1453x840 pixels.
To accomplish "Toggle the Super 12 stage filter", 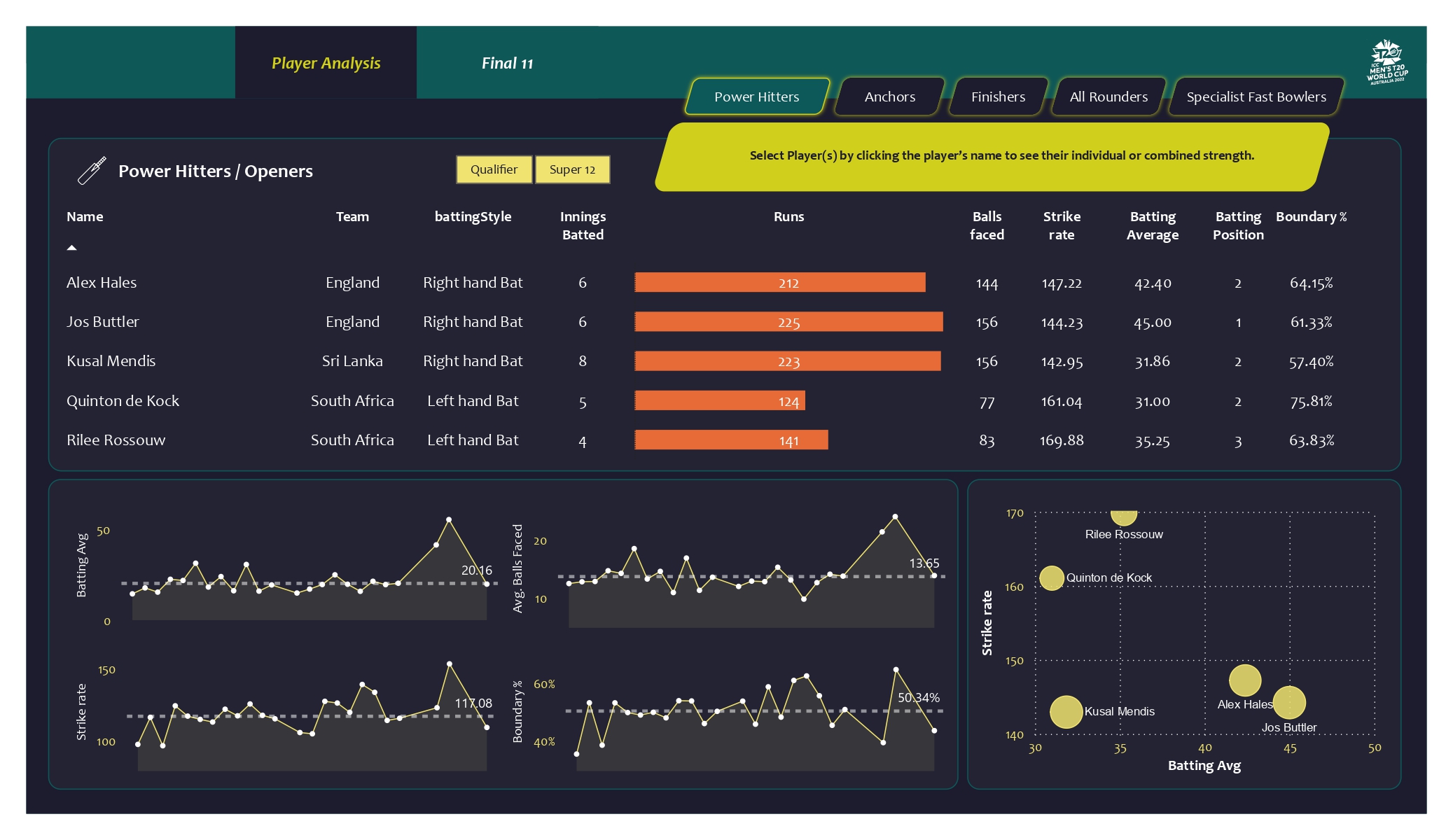I will click(x=572, y=169).
